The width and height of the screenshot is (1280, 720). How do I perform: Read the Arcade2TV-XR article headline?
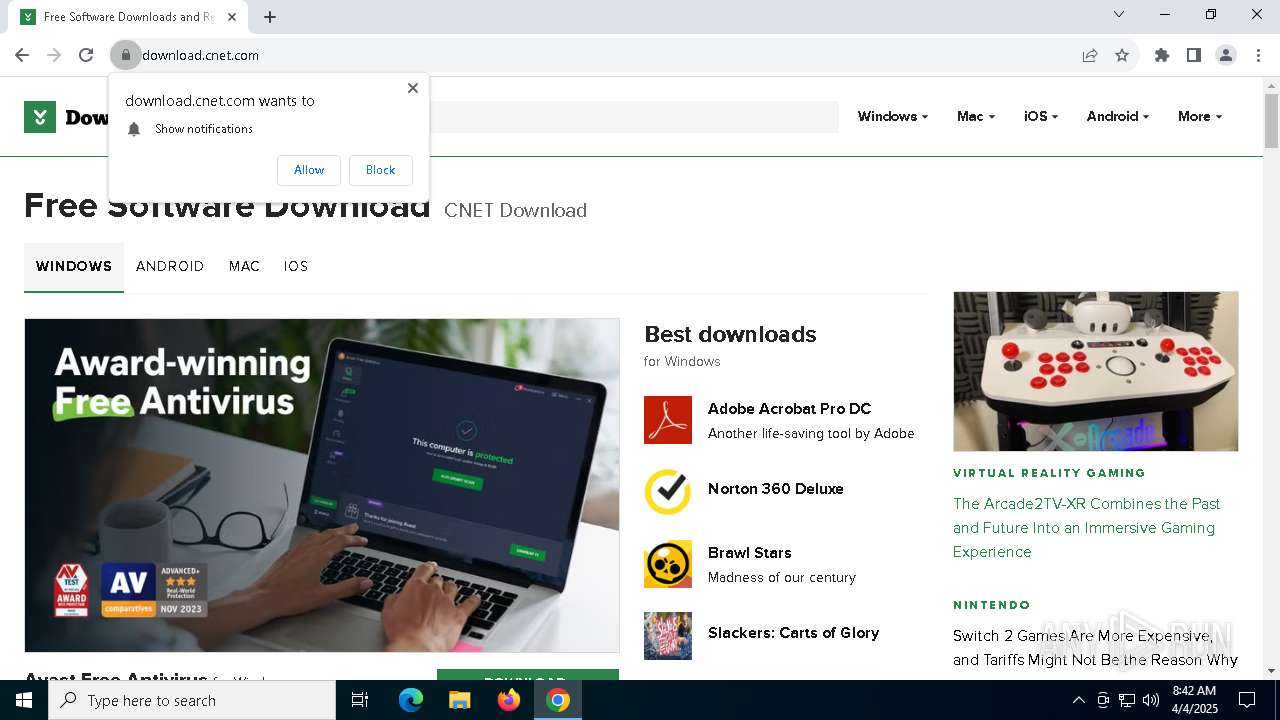1087,528
